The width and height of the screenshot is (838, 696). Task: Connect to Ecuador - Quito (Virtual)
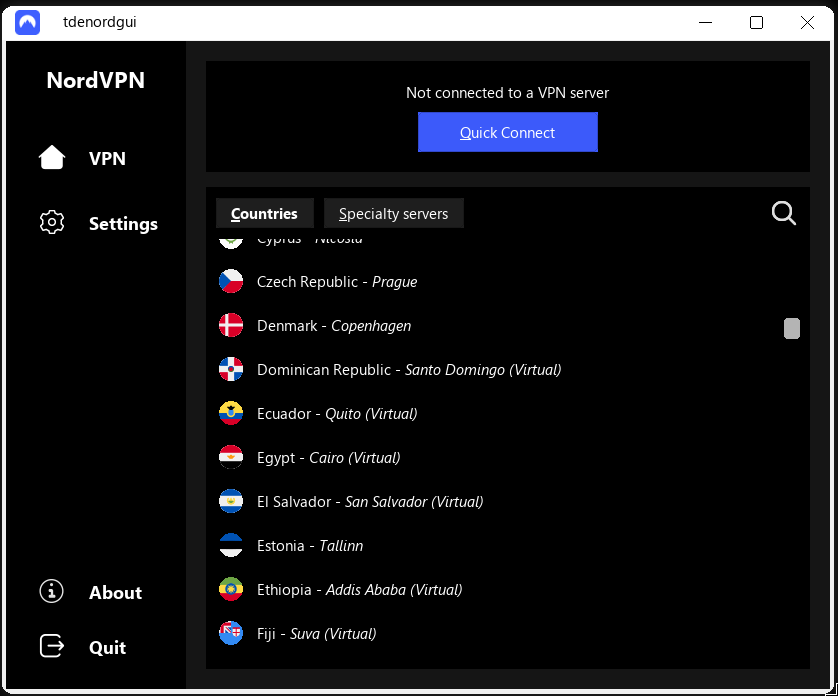click(x=337, y=414)
